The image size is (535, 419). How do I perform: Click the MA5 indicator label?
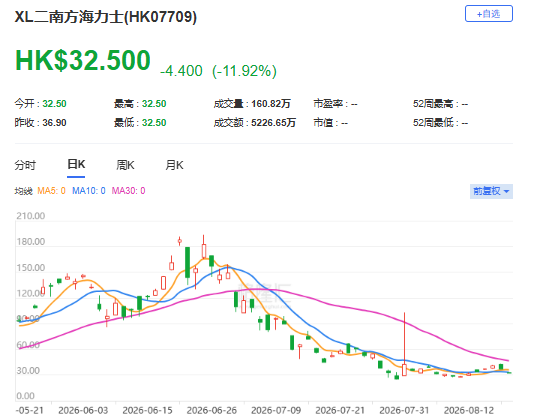(x=51, y=191)
